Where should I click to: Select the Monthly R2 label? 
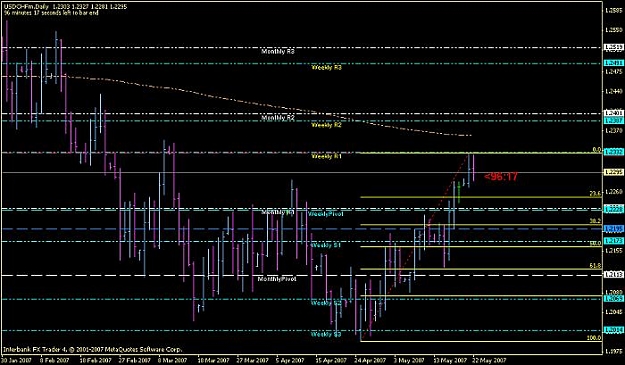tap(278, 118)
